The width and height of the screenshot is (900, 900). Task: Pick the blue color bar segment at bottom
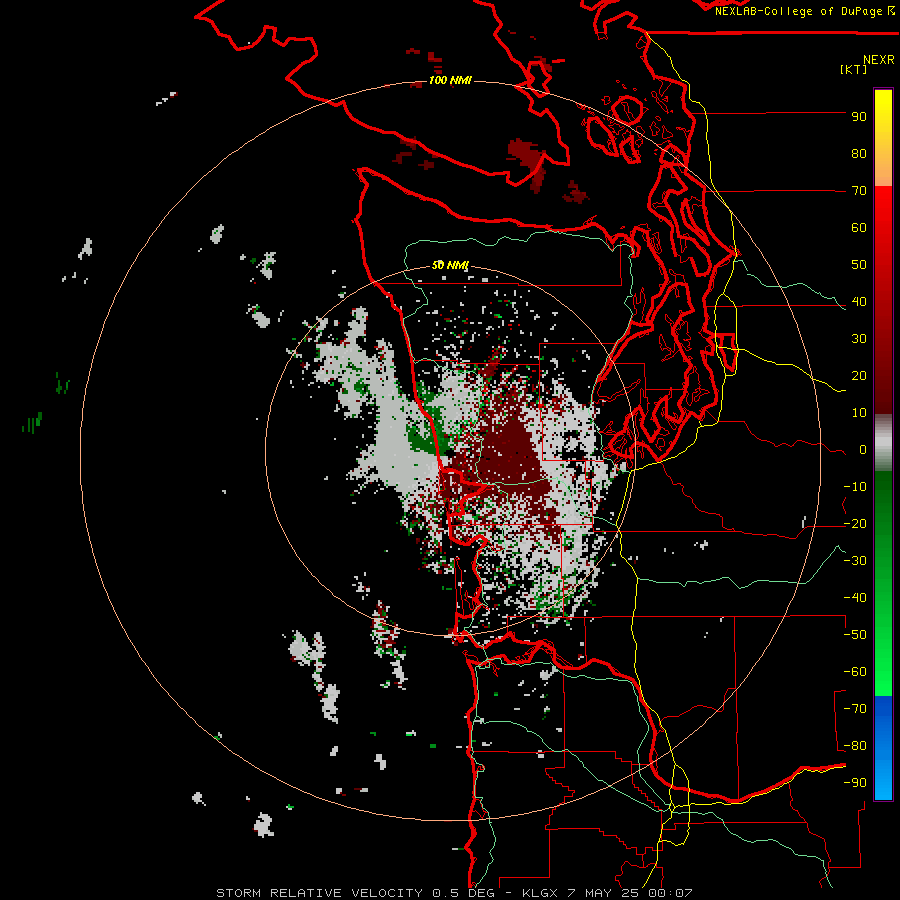tap(883, 747)
